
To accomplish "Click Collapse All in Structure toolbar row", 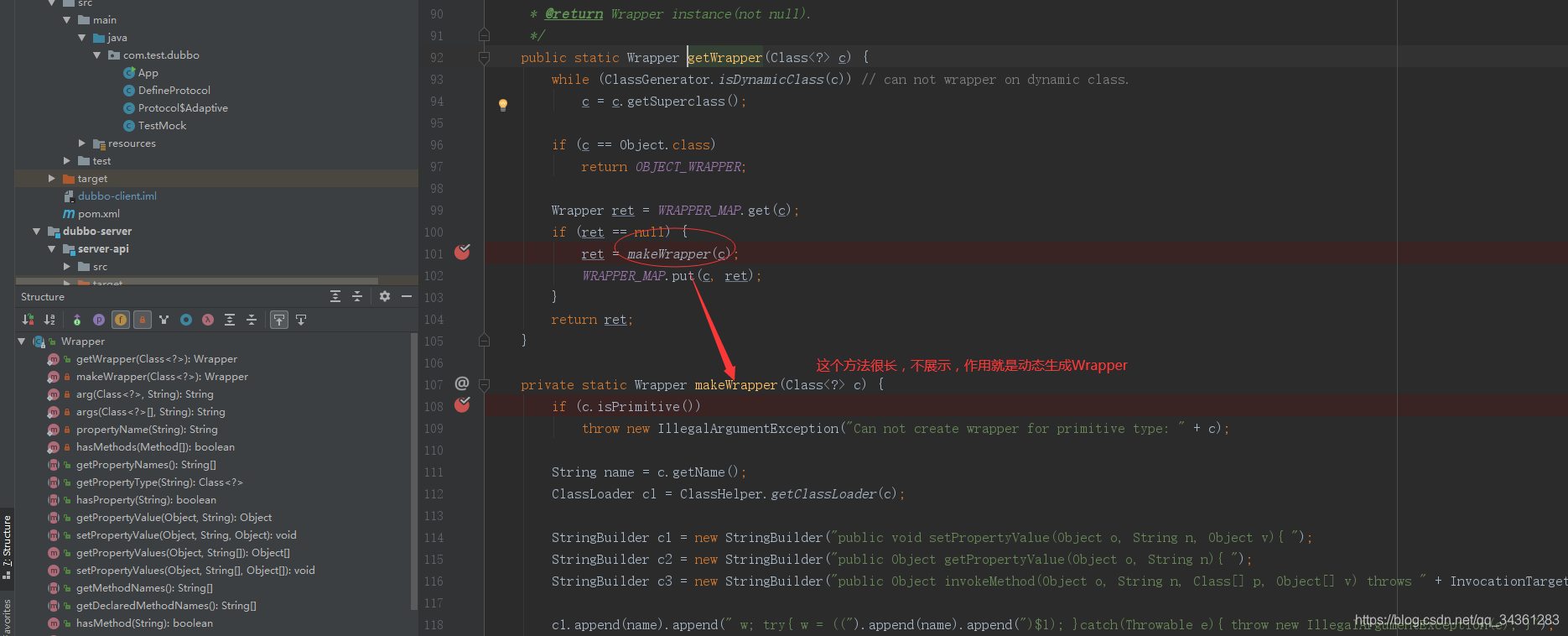I will [x=252, y=320].
